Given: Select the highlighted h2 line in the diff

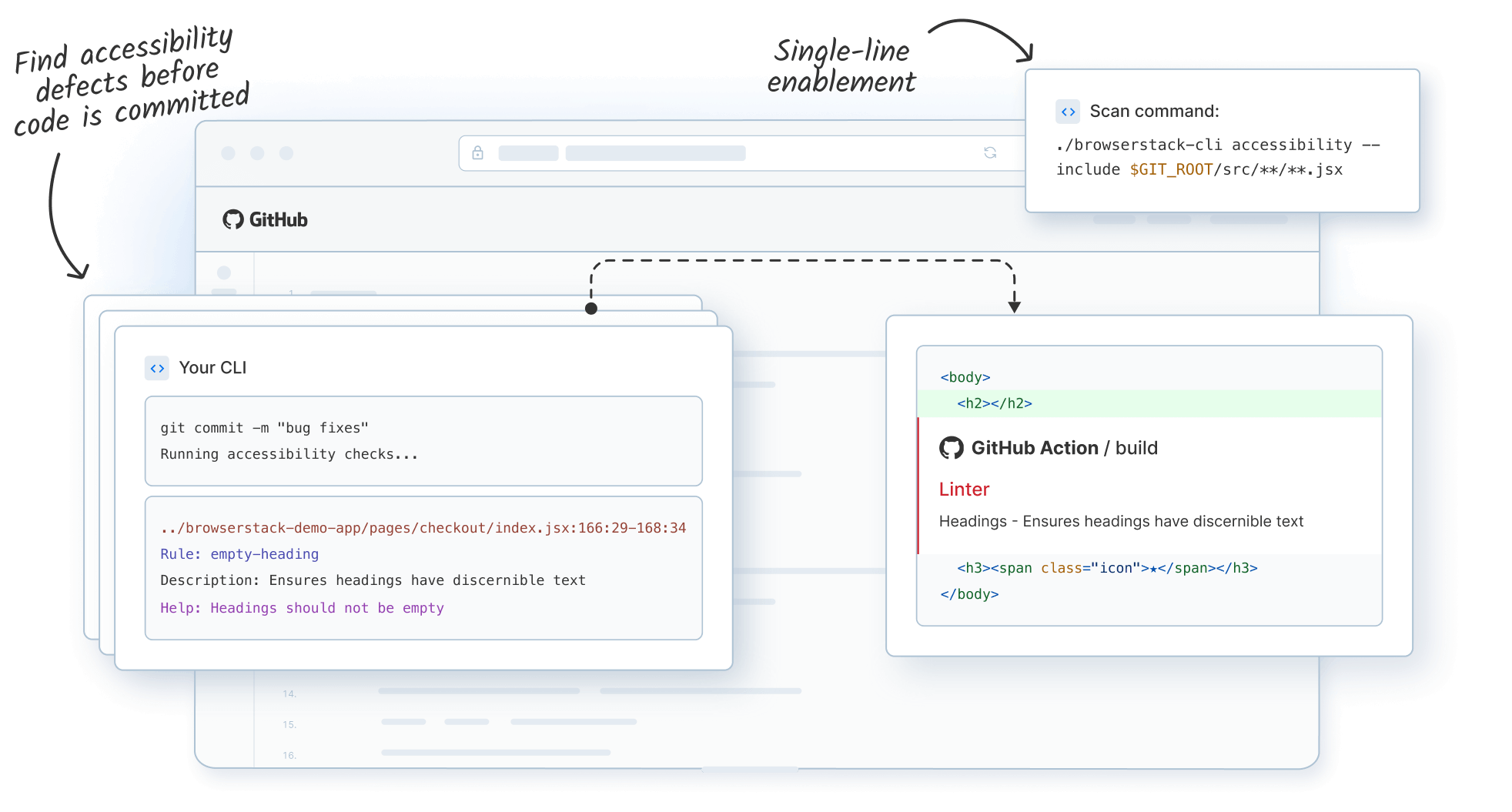Looking at the screenshot, I should (995, 403).
